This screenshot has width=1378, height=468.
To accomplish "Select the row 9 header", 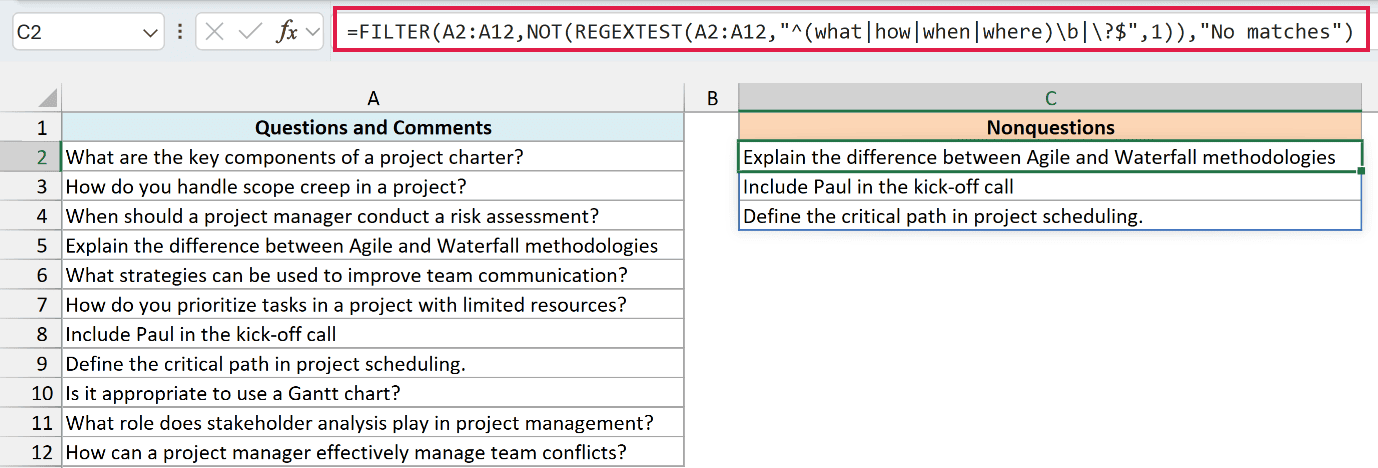I will tap(31, 363).
